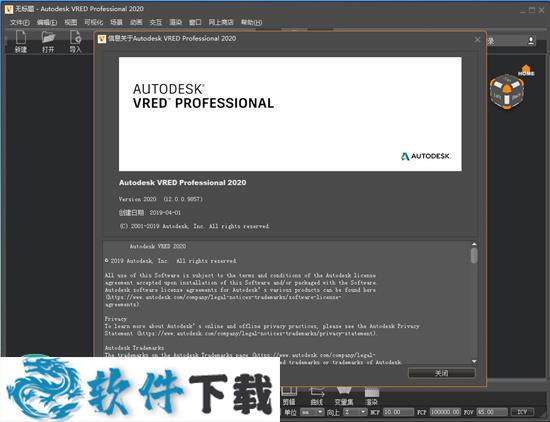Click the 'Autodesk Trademarks' heading text
The image size is (550, 422).
coord(134,348)
